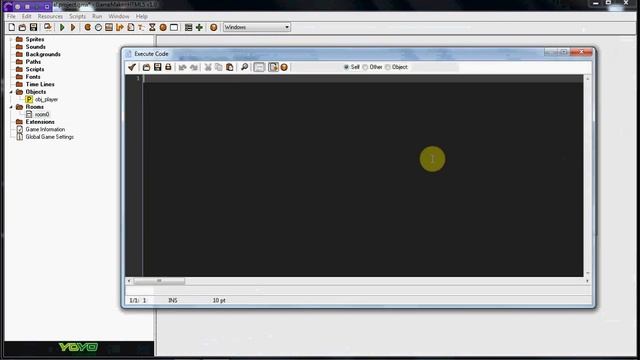
Task: Copy selected code text
Action: pos(219,67)
